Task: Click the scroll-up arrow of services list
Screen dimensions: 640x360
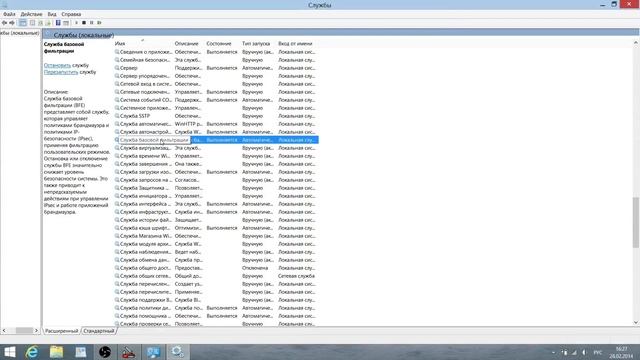Action: tap(636, 42)
